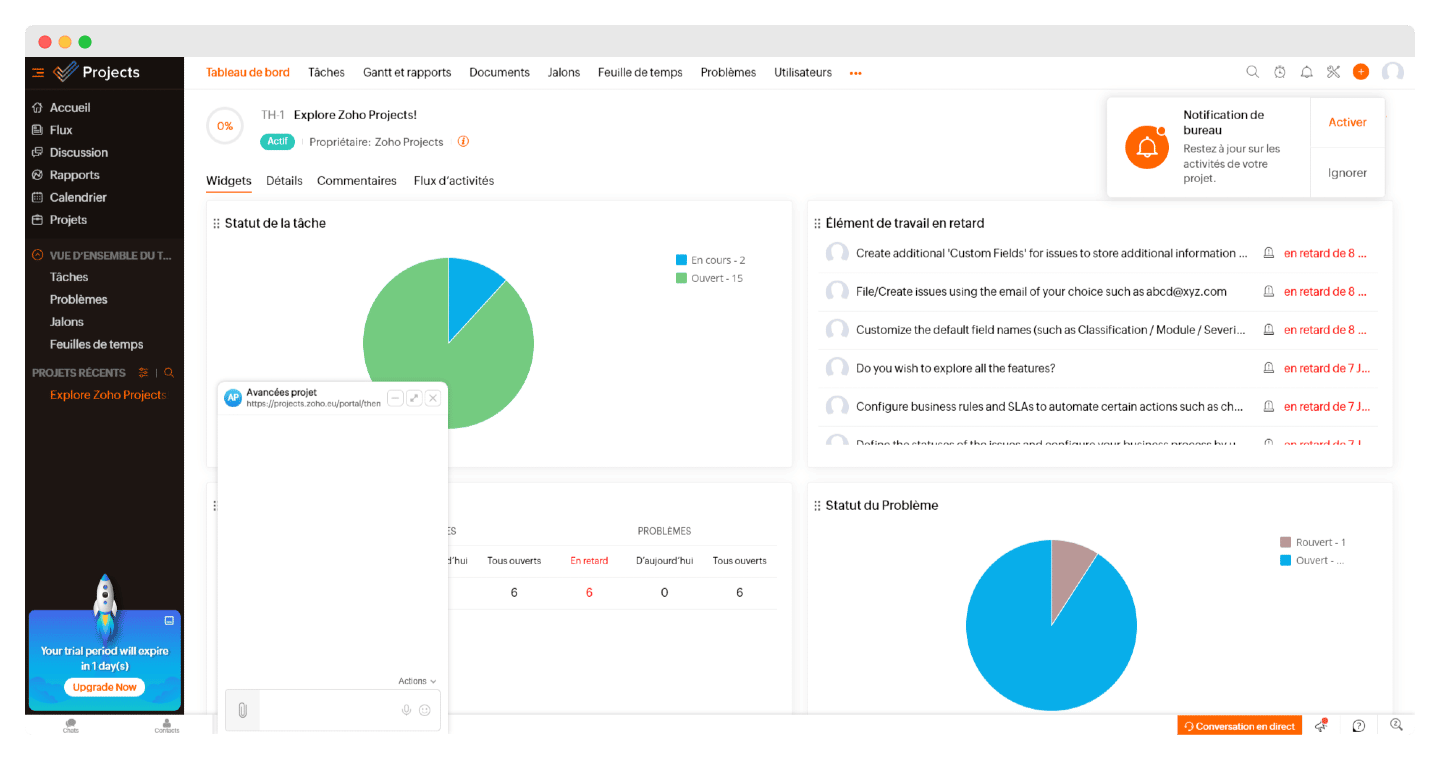Viewport: 1440px width, 760px height.
Task: Minimize the trial banner using its corner icon
Action: click(x=169, y=621)
